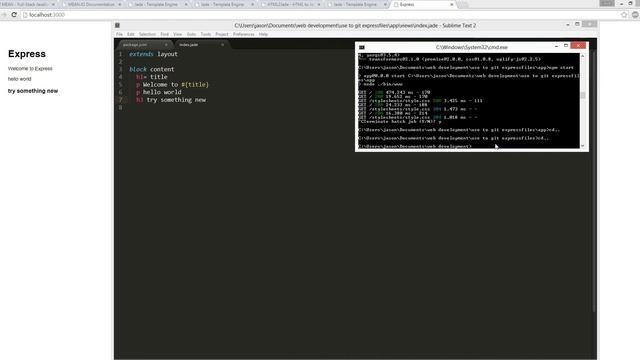Click the Sublime Text window icon
The width and height of the screenshot is (640, 360).
click(x=118, y=25)
